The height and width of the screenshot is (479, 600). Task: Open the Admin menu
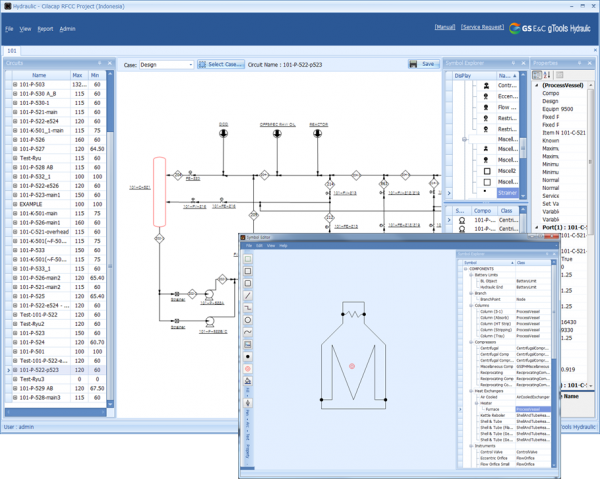[67, 29]
